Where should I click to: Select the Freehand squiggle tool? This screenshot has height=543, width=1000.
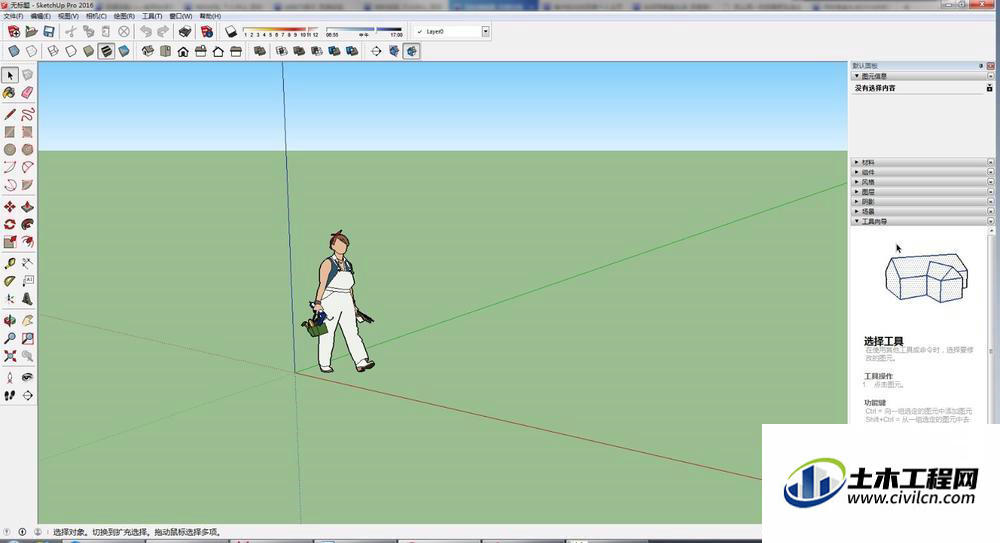coord(27,114)
